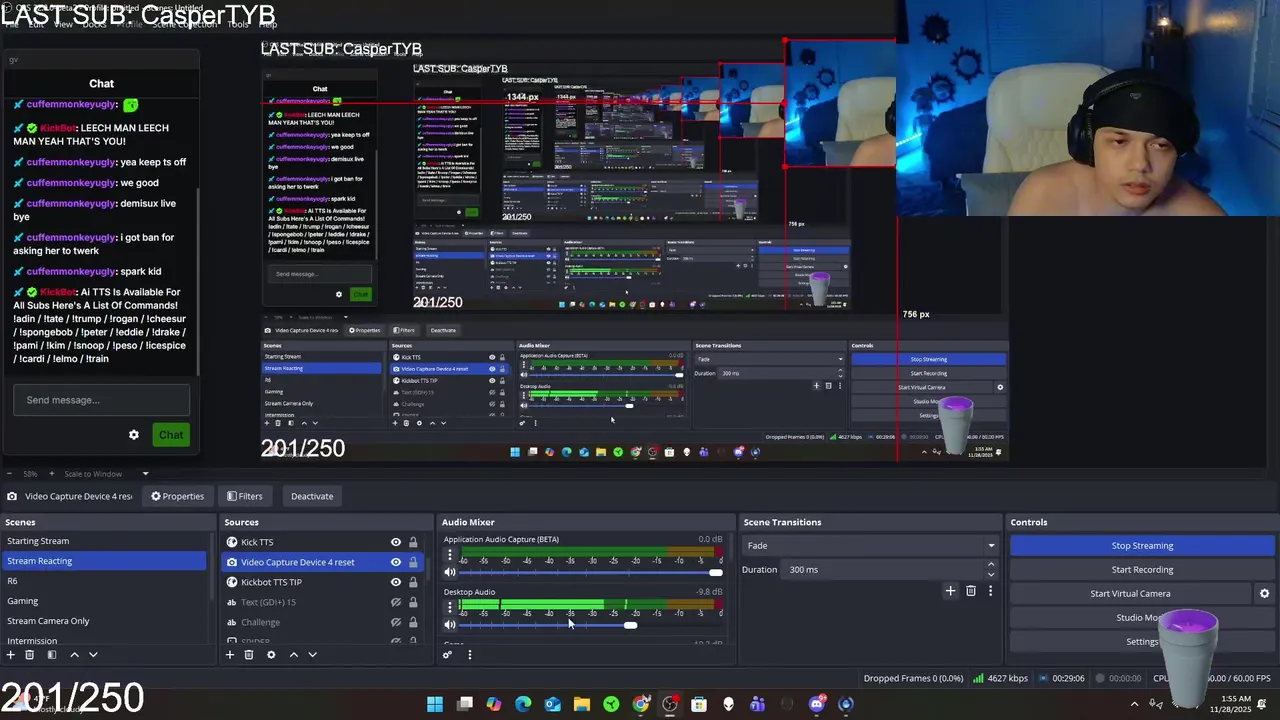The image size is (1280, 720).
Task: Lock the Text (GDI+) 15 source
Action: (413, 602)
